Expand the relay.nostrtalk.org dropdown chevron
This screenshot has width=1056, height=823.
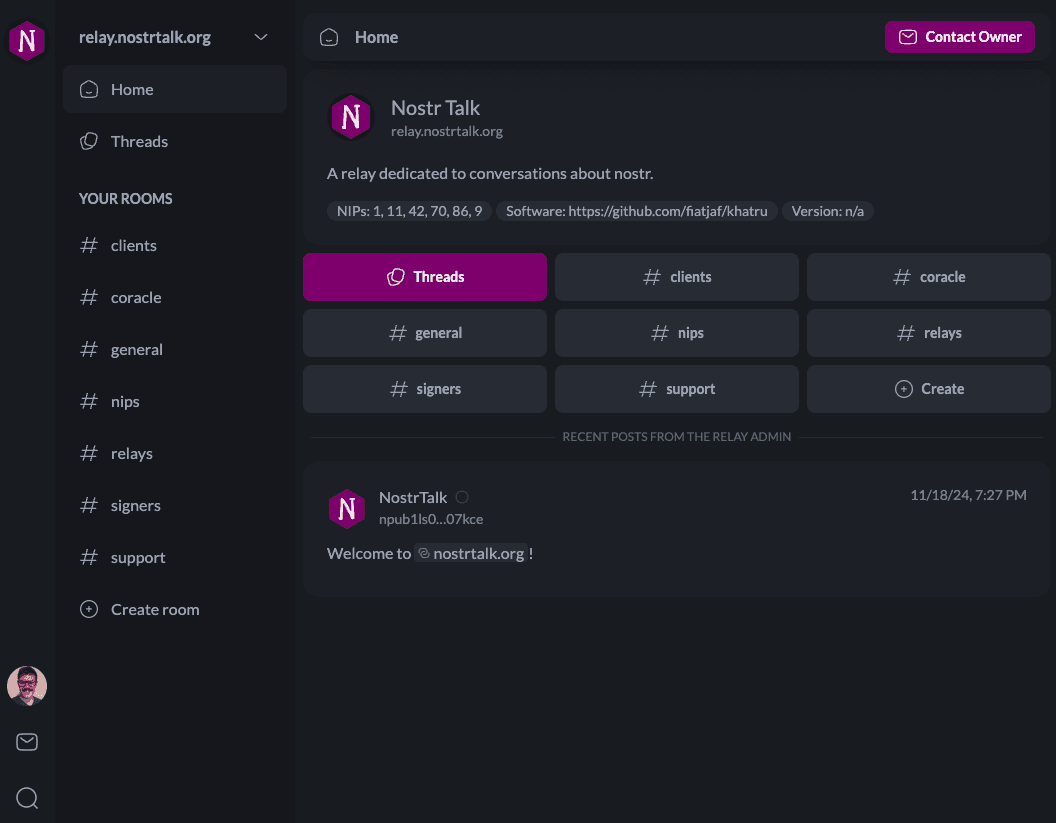coord(261,37)
